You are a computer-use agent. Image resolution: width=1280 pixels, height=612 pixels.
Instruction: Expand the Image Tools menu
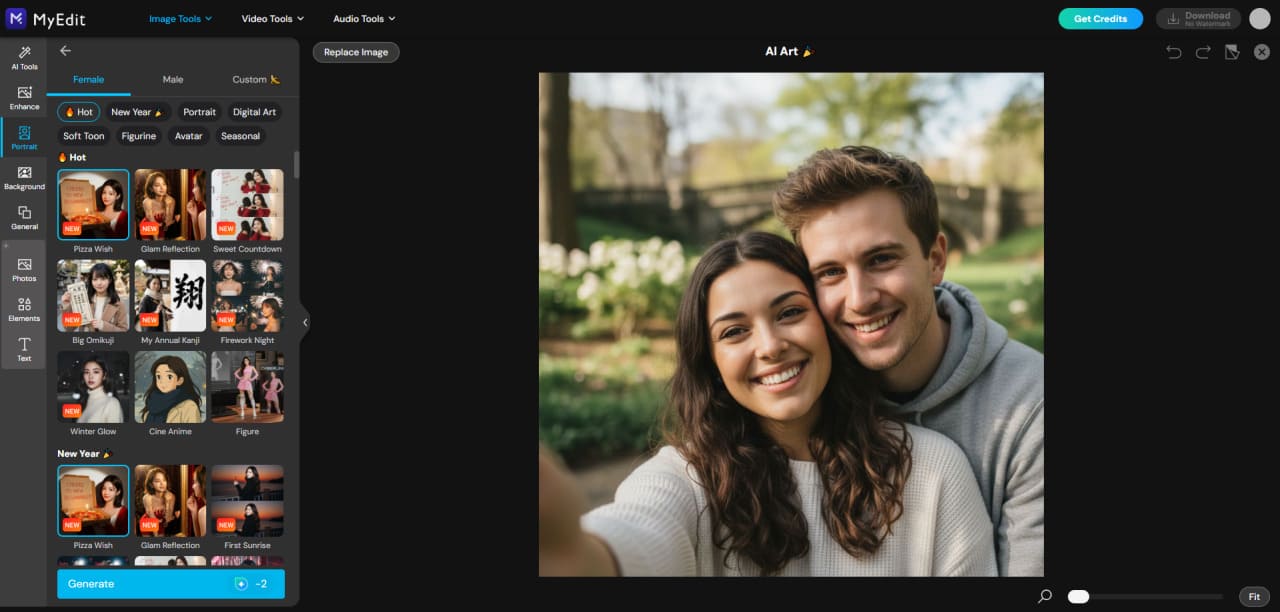tap(180, 18)
